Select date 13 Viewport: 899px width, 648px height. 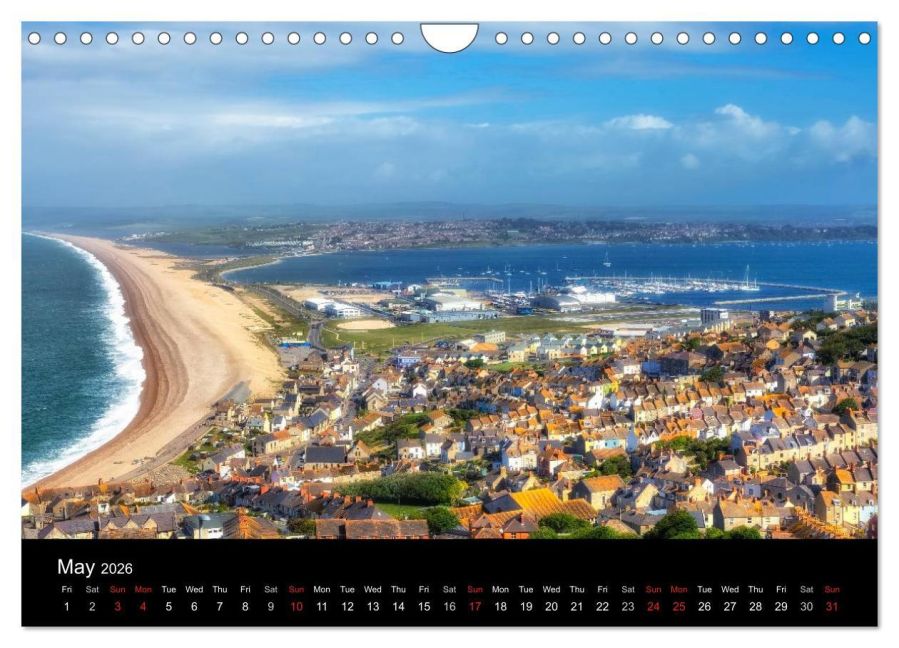coord(373,607)
